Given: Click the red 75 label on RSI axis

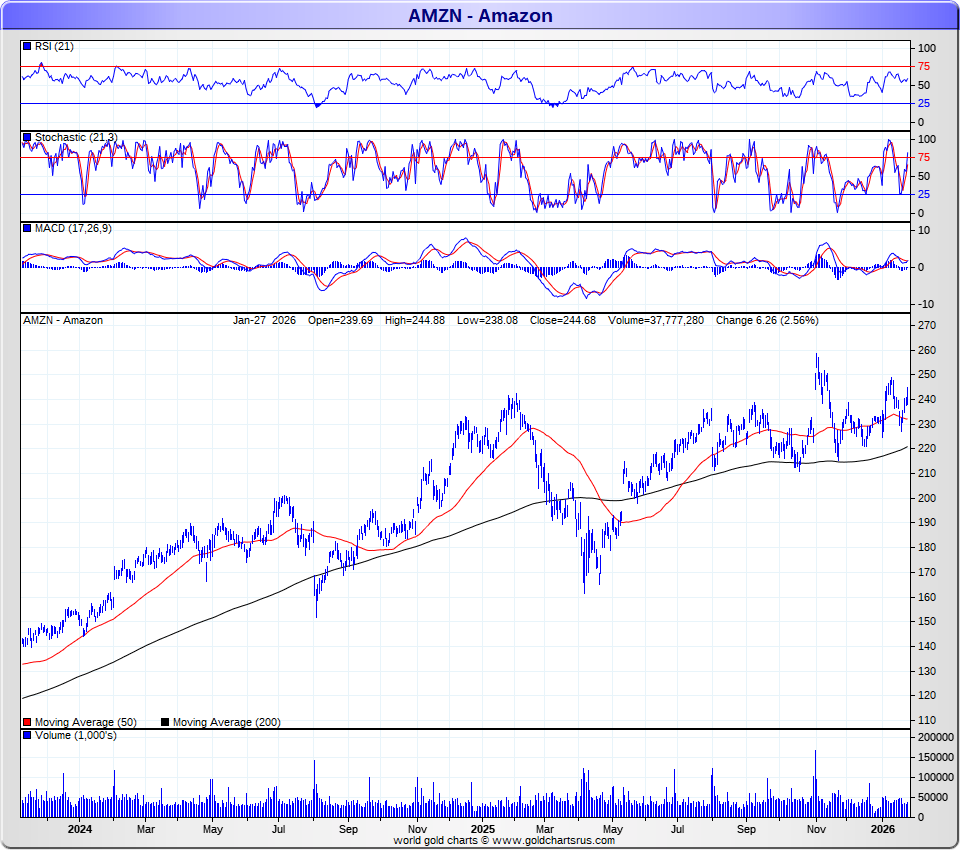Looking at the screenshot, I should (x=924, y=67).
